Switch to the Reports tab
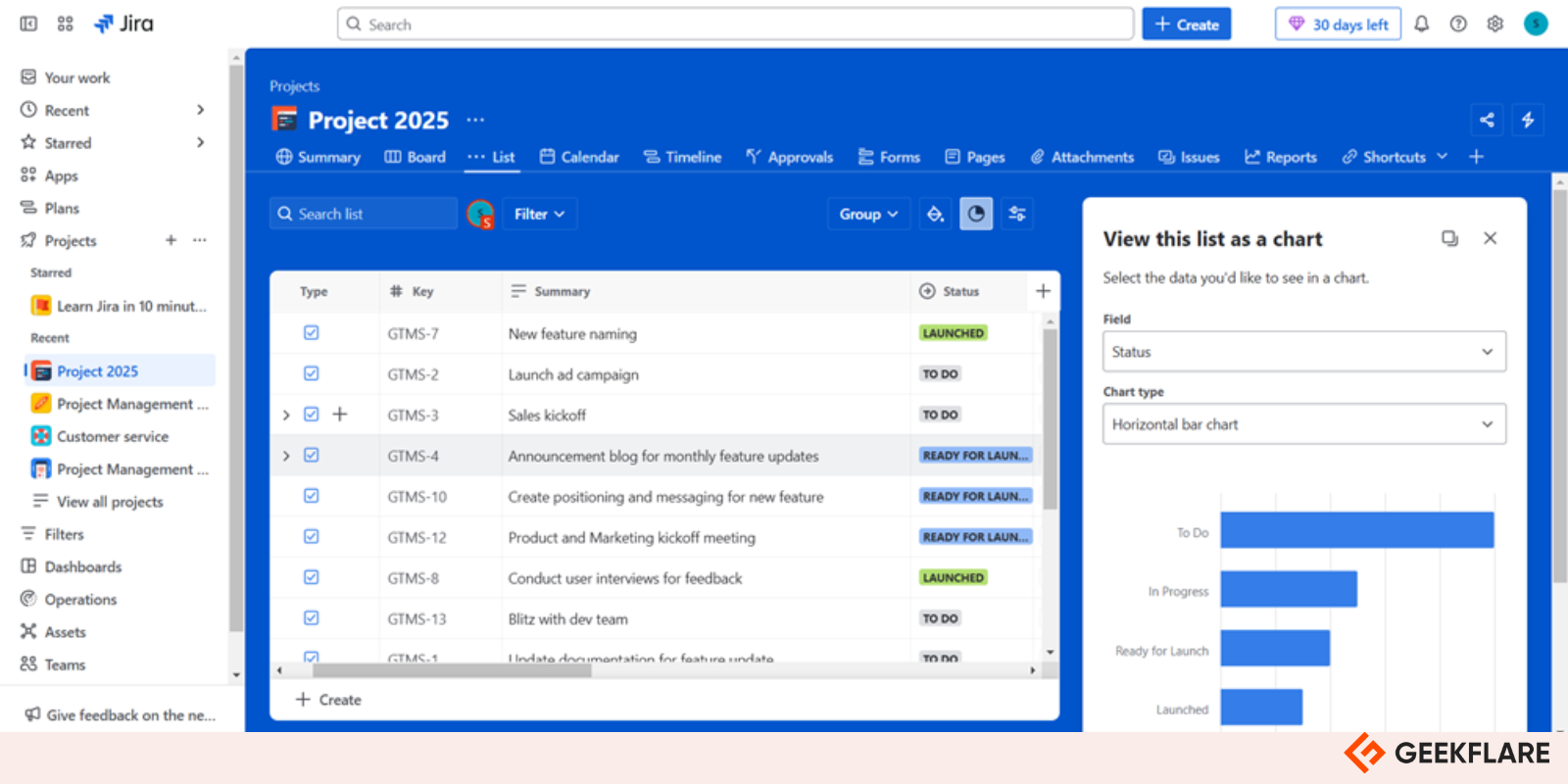Screen dimensions: 1568x784 pos(1281,157)
